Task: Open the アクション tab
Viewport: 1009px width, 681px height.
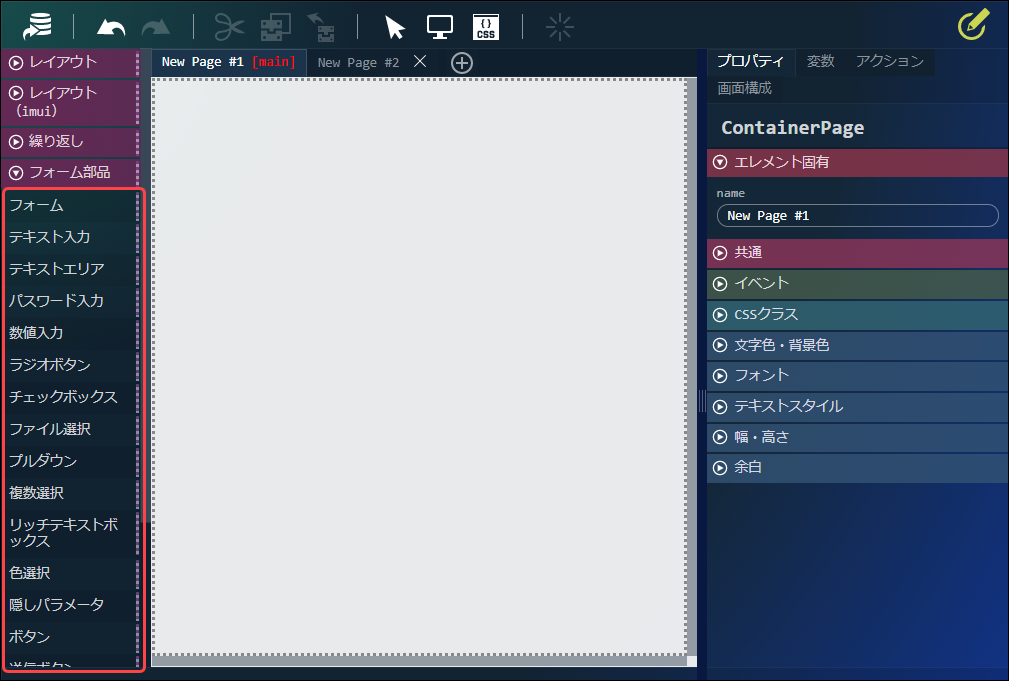Action: pyautogui.click(x=890, y=62)
